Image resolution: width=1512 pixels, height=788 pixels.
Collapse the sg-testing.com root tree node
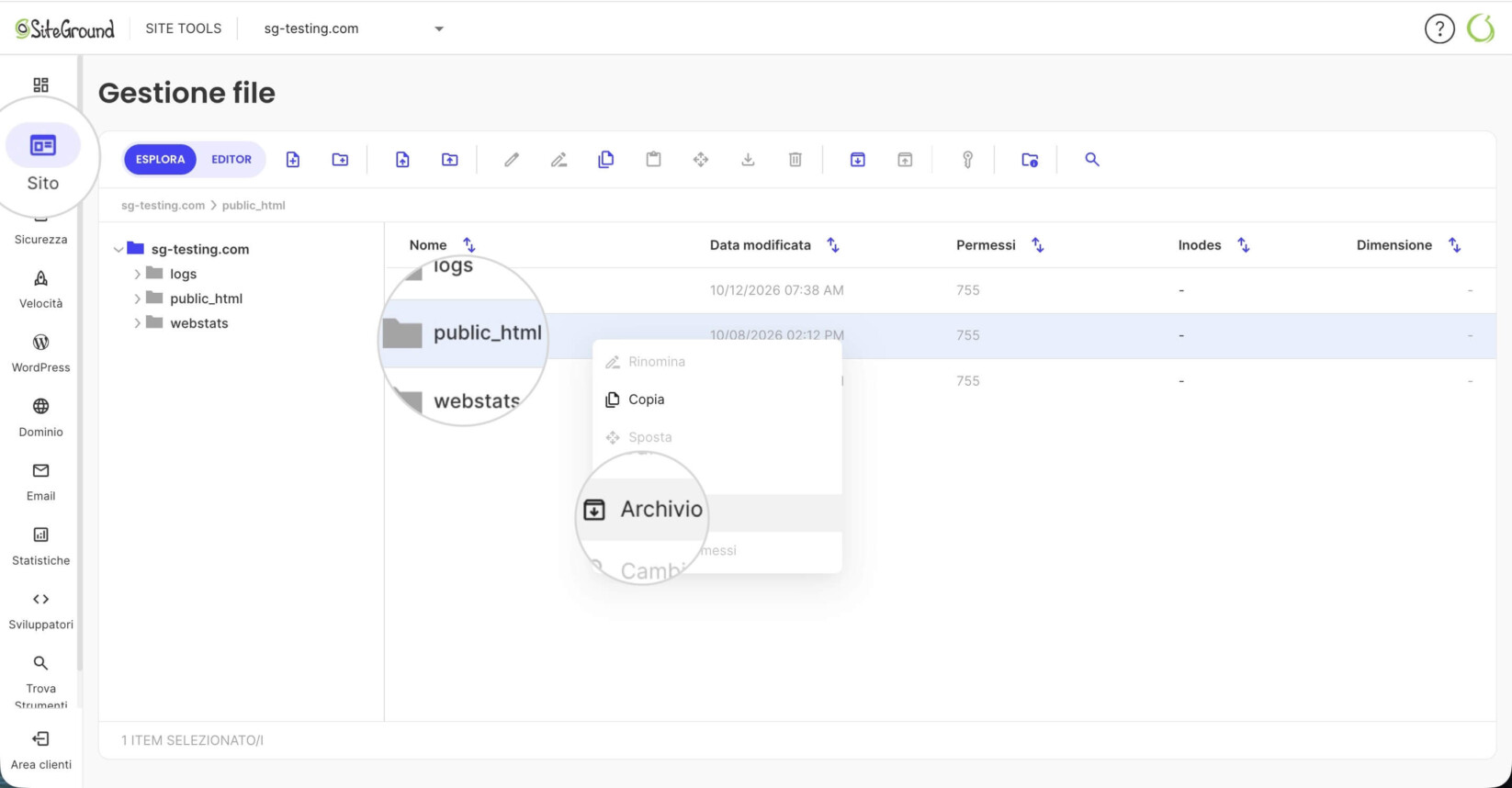118,249
